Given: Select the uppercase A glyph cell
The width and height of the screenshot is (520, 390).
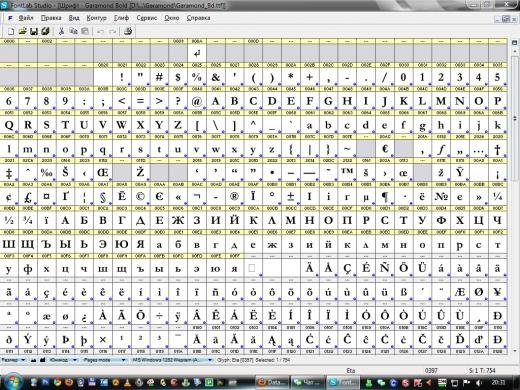Looking at the screenshot, I should pyautogui.click(x=216, y=101).
